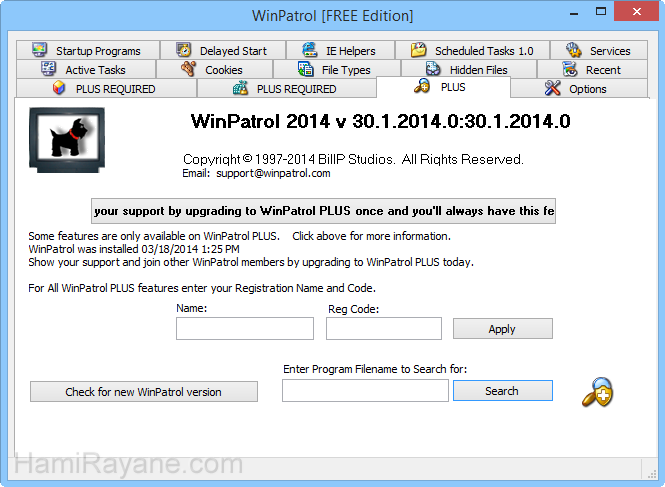Maximize the WinPatrol window
Screen dimensions: 665x487
(x=601, y=12)
